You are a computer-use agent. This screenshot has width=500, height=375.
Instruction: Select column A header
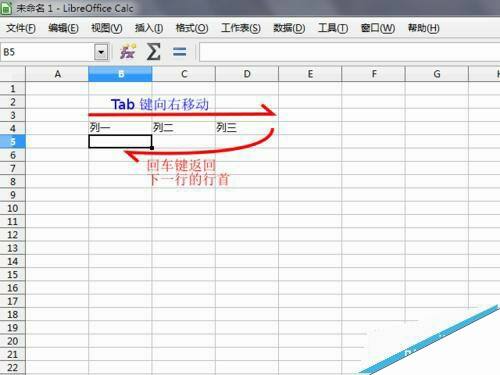(57, 74)
